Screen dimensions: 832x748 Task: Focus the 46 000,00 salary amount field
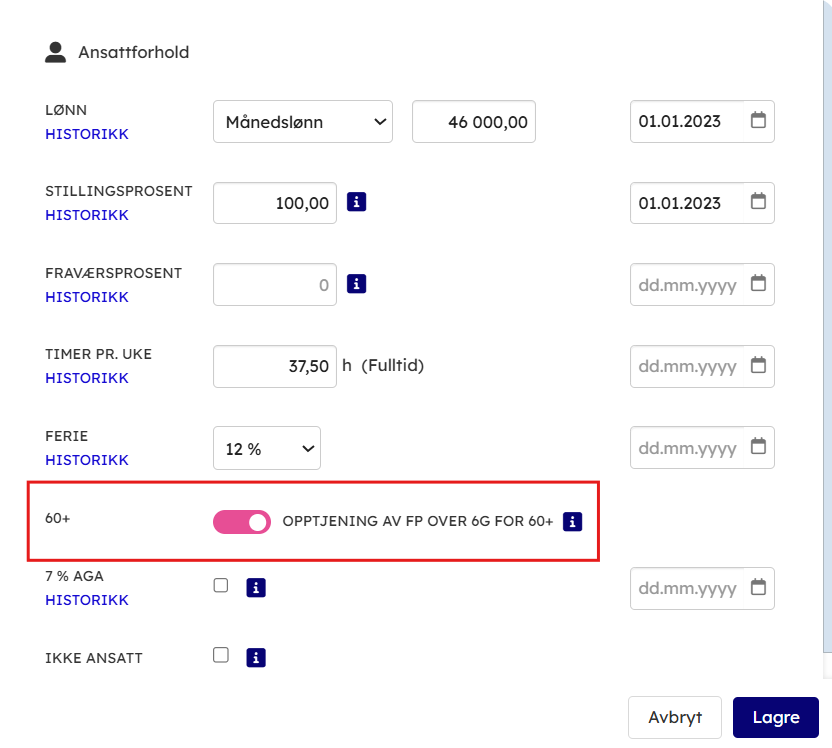click(x=474, y=122)
